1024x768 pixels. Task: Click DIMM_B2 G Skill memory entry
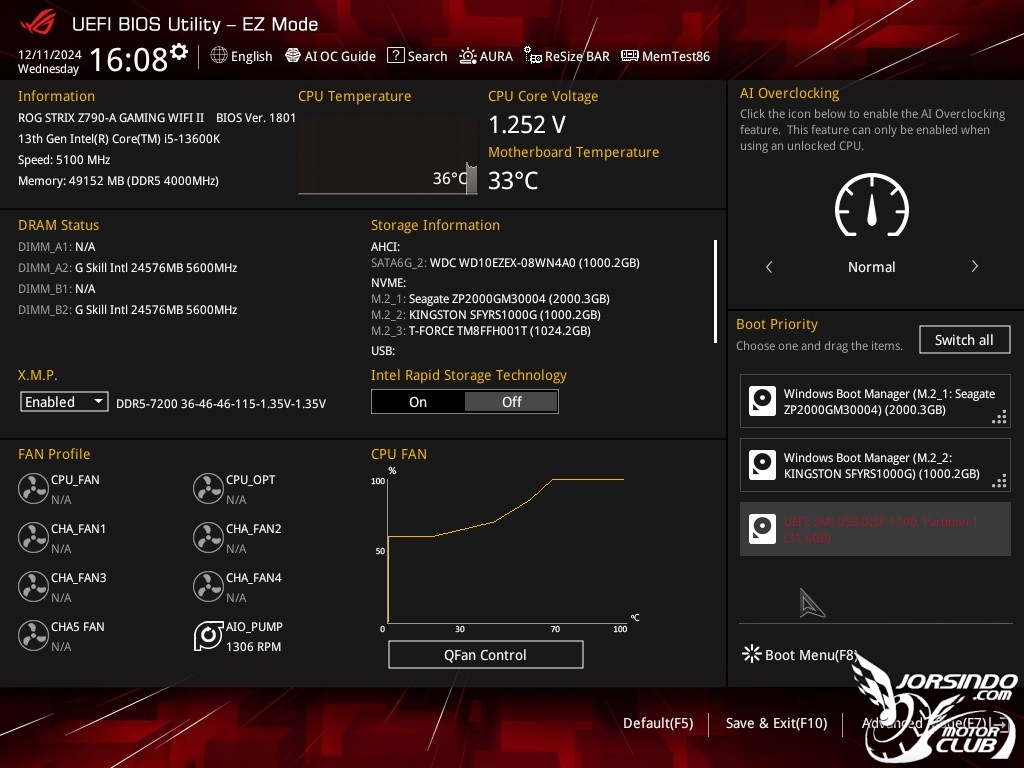[x=127, y=310]
